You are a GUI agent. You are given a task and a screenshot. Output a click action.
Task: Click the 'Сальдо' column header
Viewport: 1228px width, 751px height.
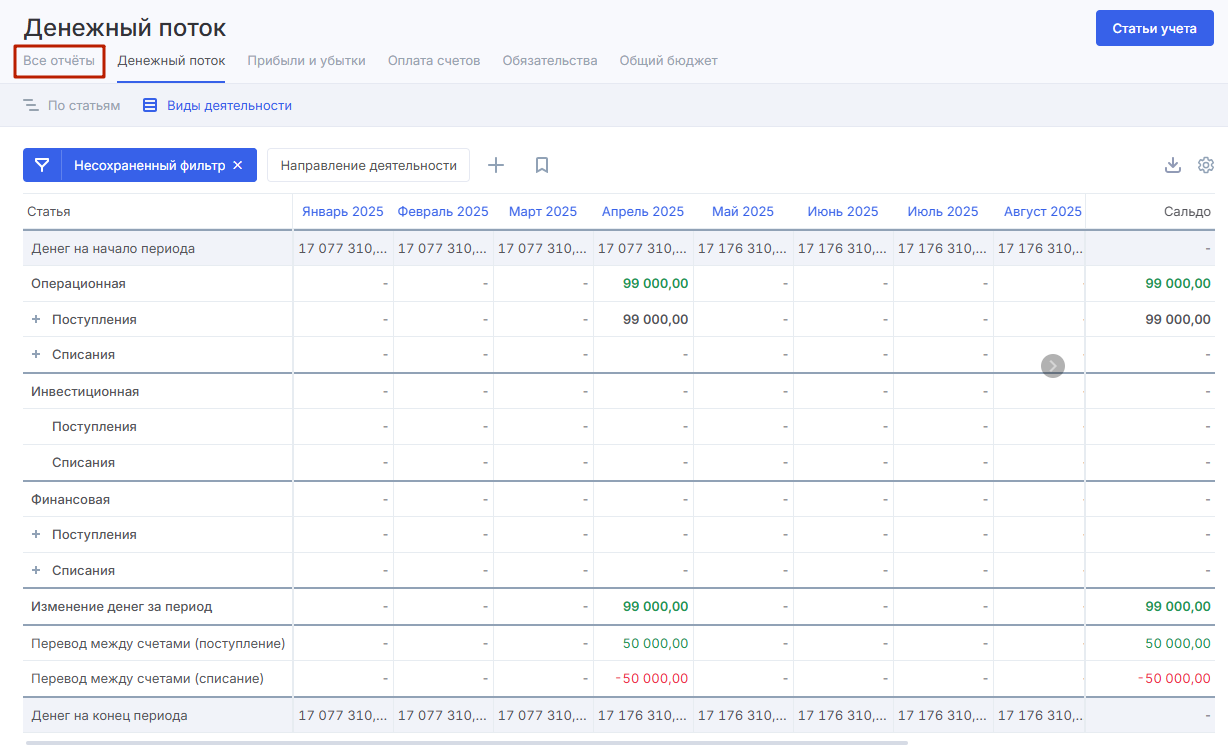[1187, 212]
